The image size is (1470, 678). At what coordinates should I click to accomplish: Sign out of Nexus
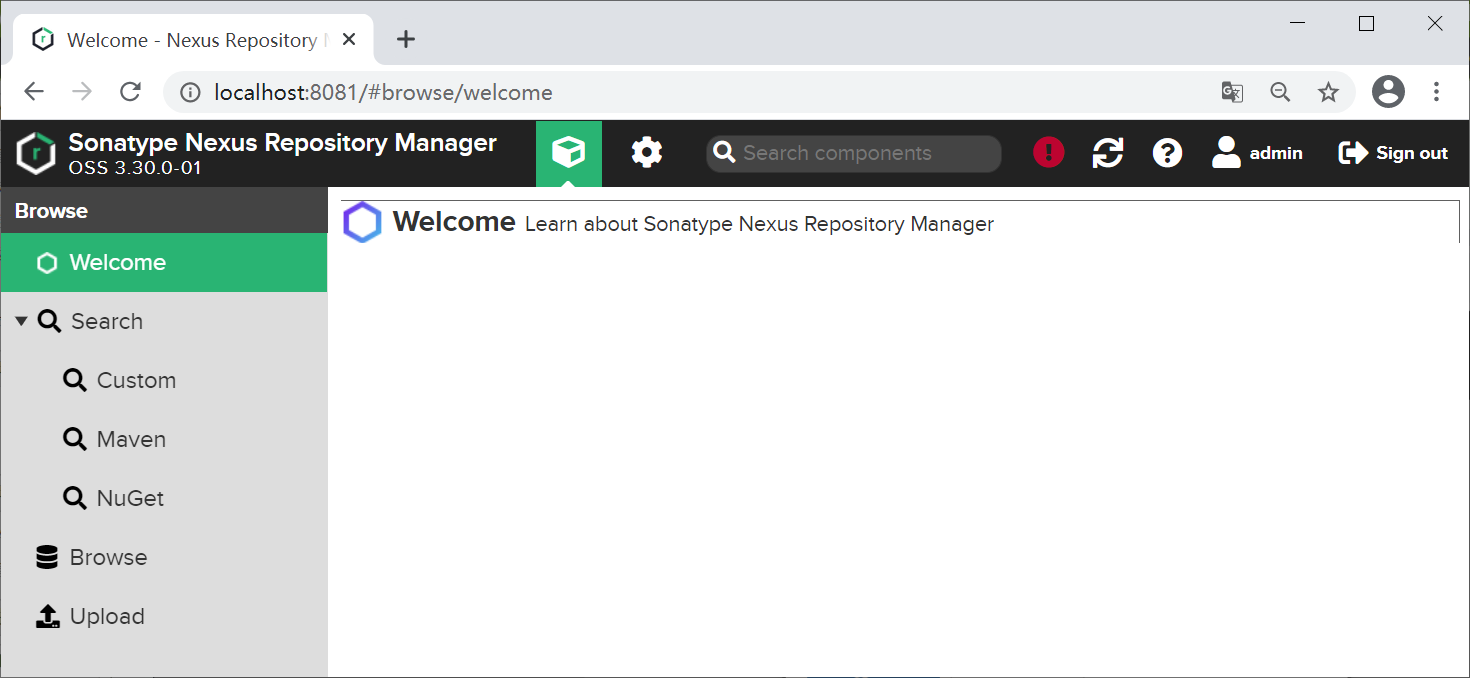click(x=1393, y=153)
